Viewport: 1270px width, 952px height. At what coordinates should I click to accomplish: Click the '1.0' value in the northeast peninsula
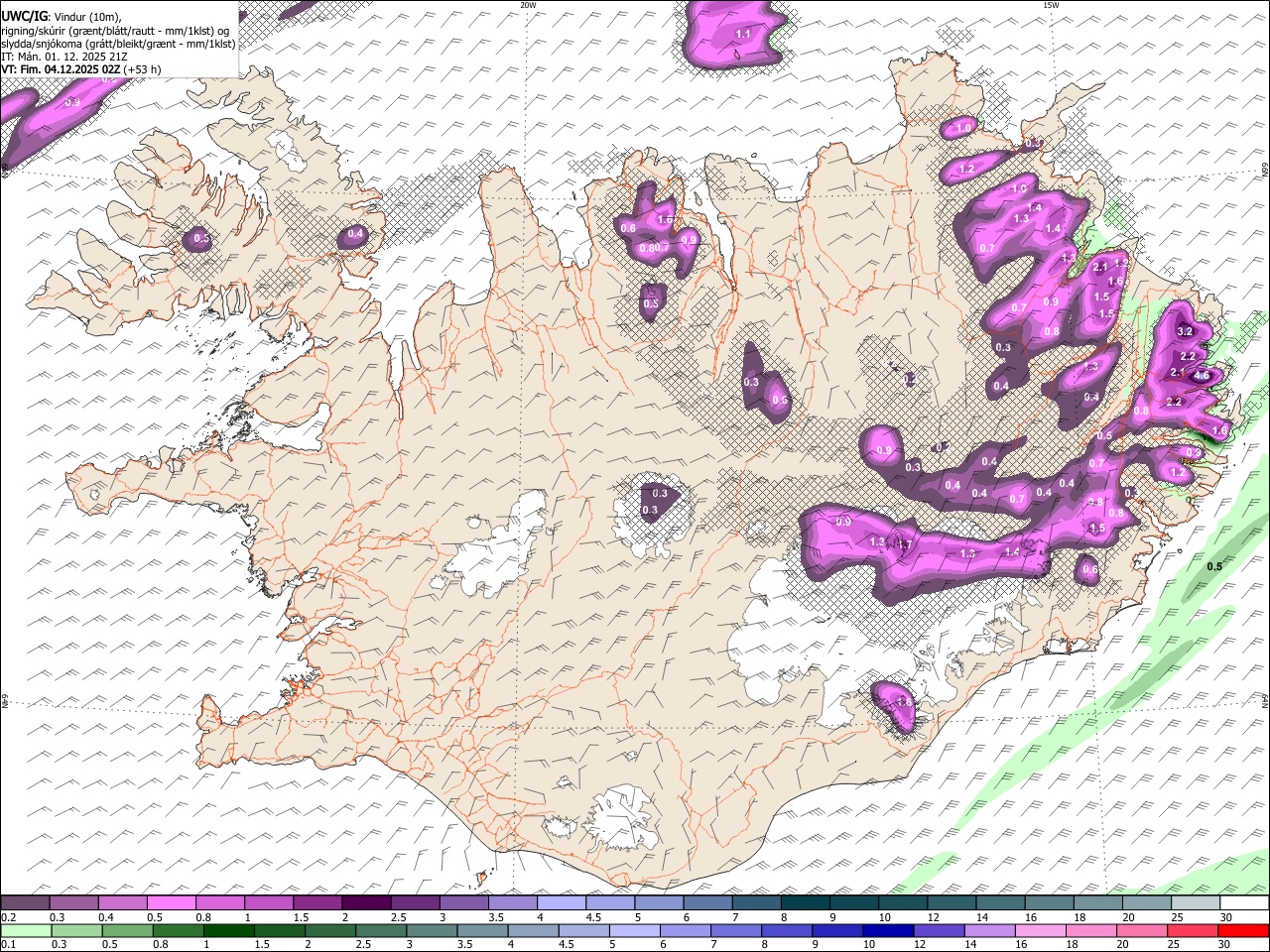point(963,128)
